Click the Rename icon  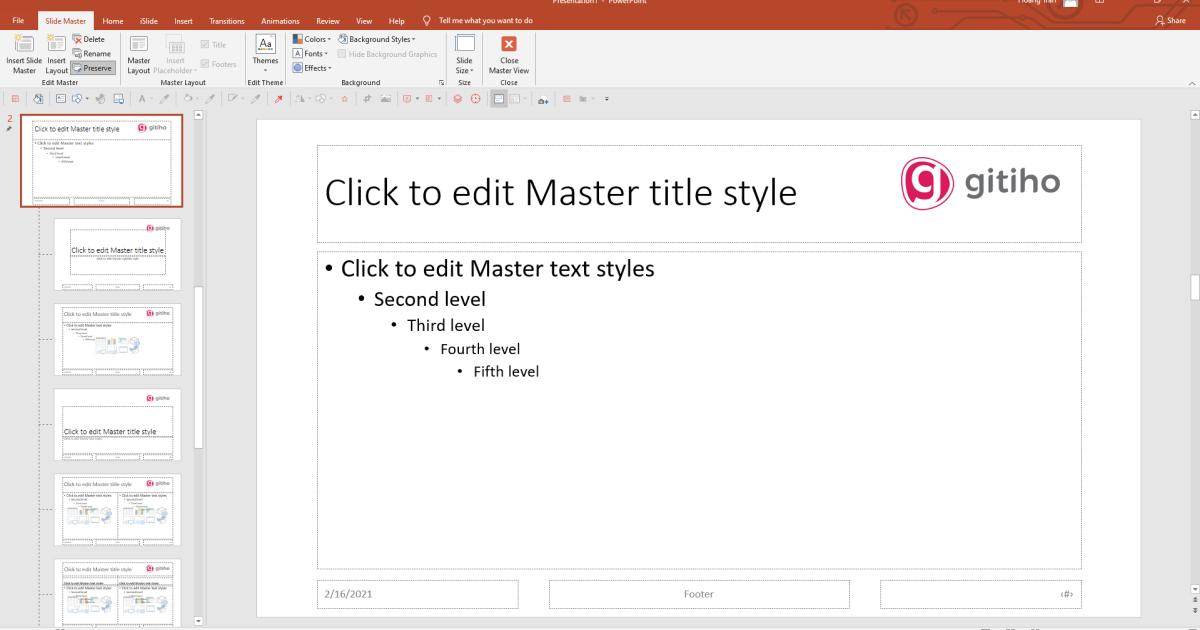(92, 53)
